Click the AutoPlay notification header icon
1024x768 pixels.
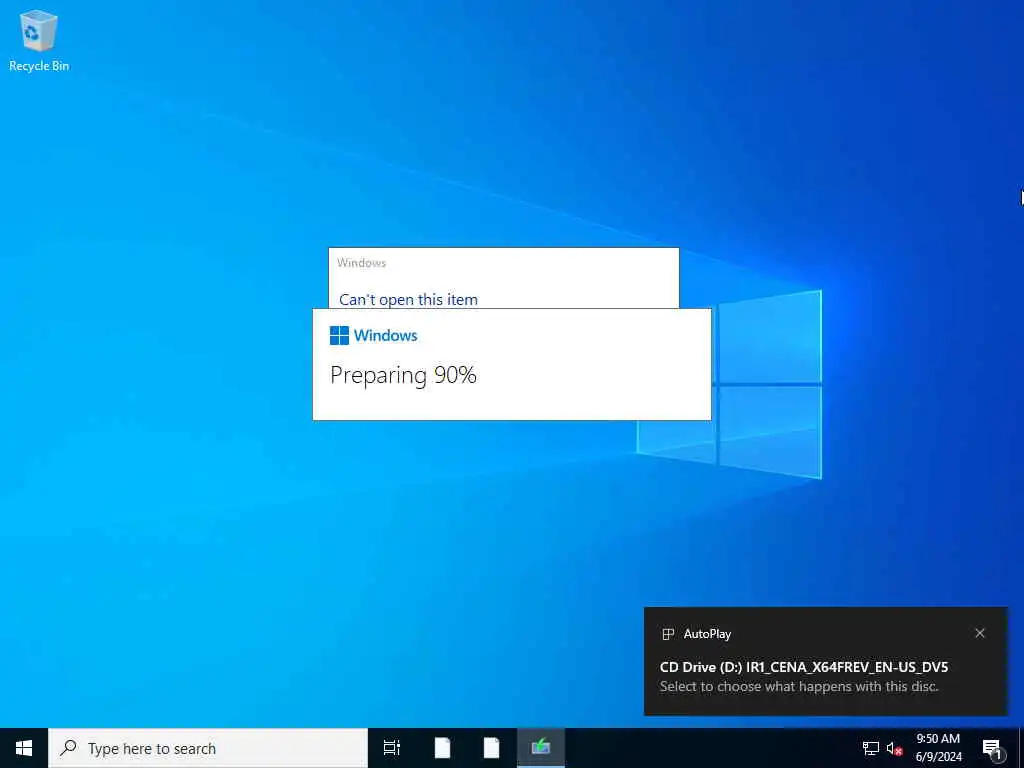click(x=667, y=633)
